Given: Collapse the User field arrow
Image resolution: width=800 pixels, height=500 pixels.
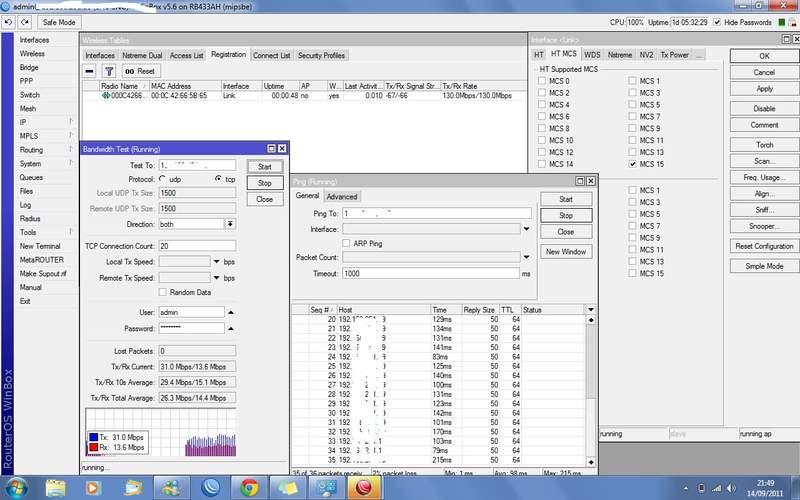Looking at the screenshot, I should pyautogui.click(x=231, y=312).
